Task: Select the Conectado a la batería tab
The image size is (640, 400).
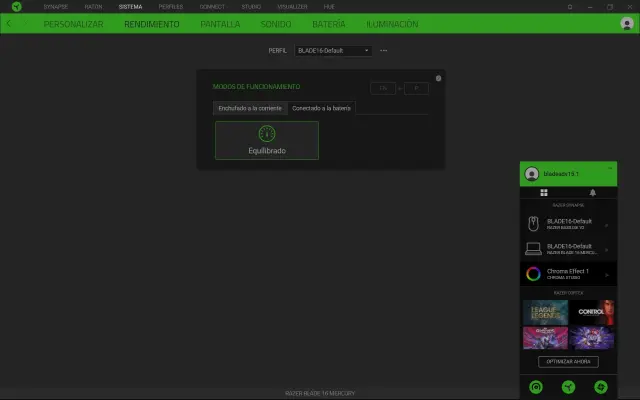Action: [321, 107]
